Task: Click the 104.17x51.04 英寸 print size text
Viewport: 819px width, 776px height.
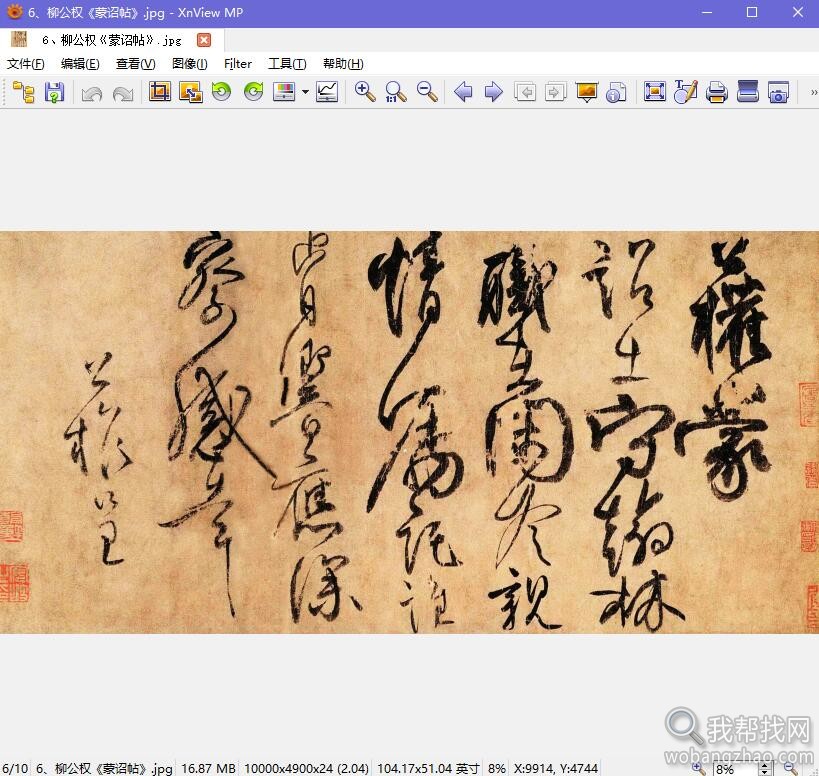Action: pos(428,768)
